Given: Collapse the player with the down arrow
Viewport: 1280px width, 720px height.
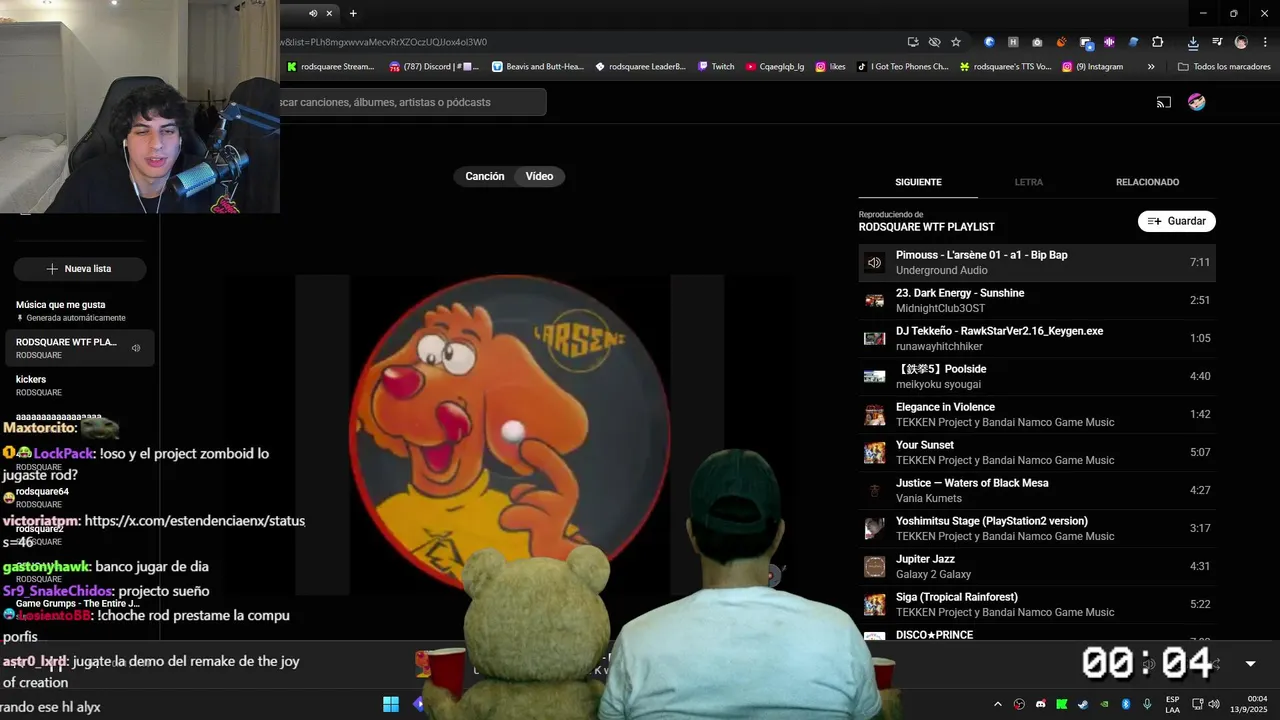Looking at the screenshot, I should coord(1250,664).
